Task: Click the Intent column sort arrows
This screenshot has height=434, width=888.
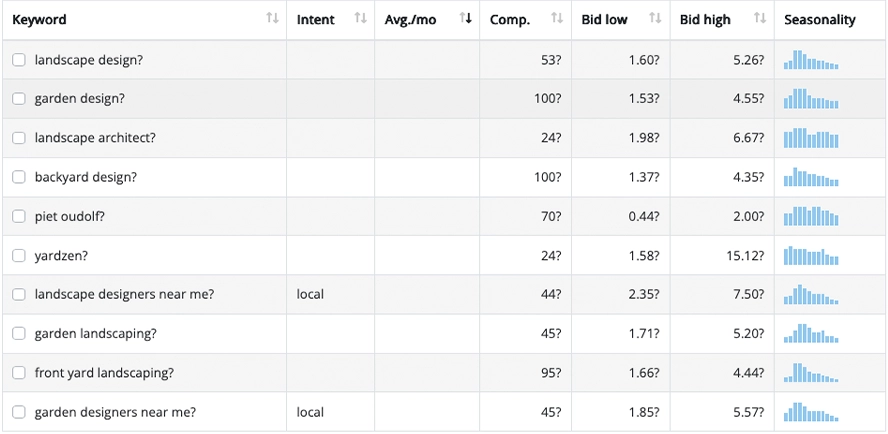Action: click(360, 19)
